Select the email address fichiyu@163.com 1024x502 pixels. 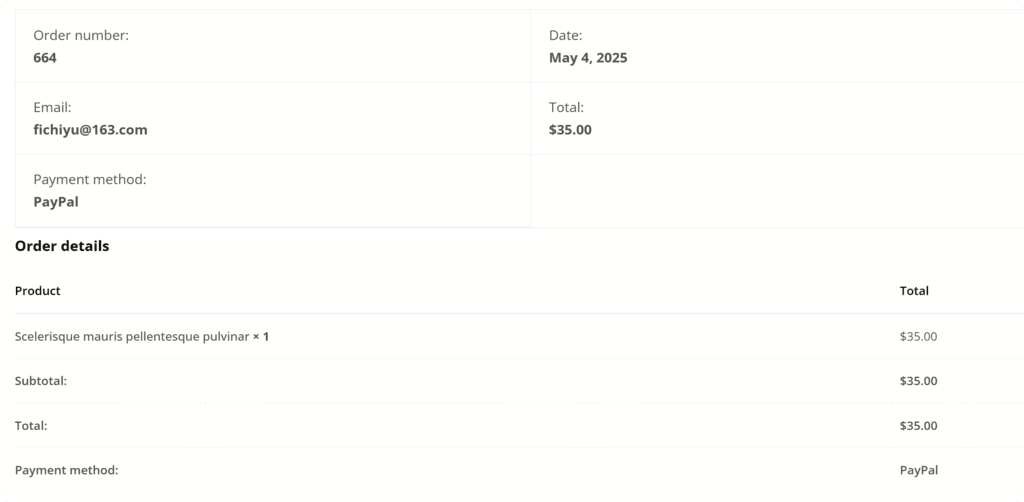tap(90, 130)
